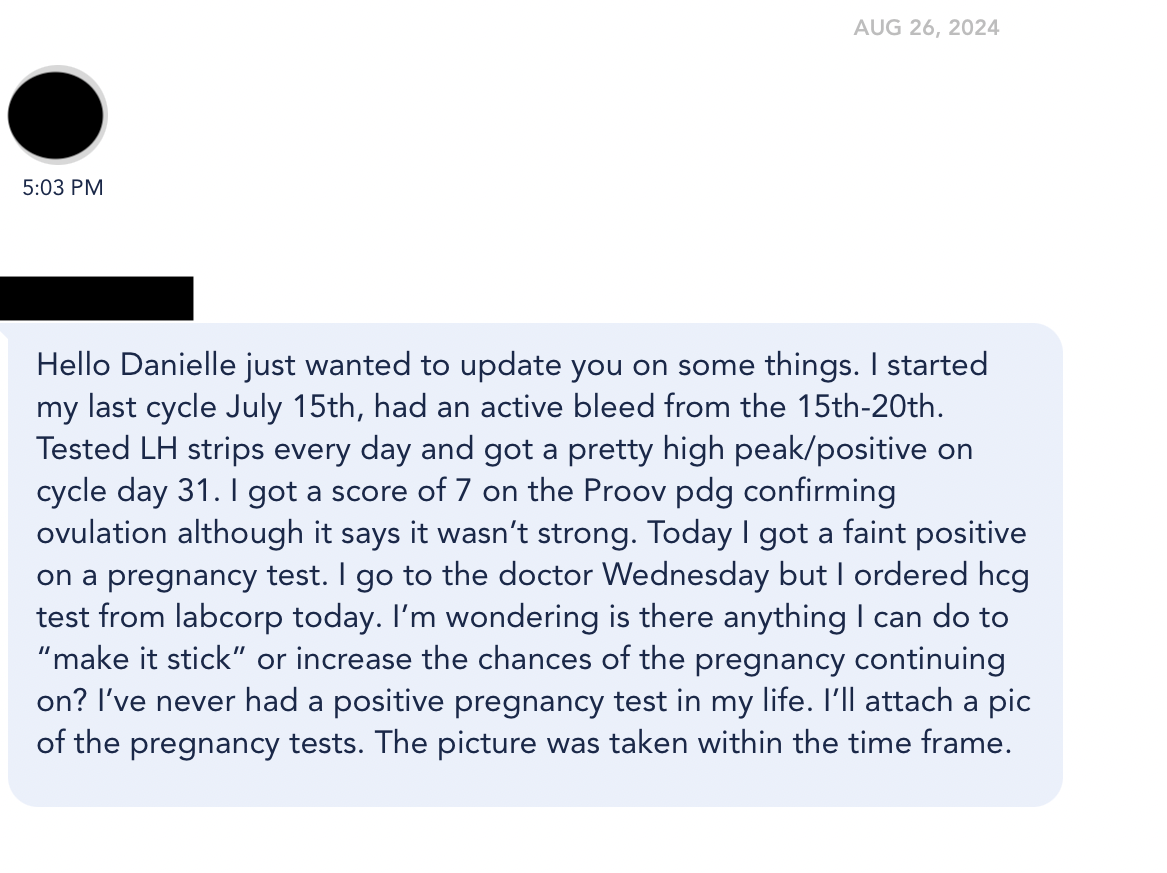Click the quoted phrase make it stick
Screen dimensions: 1167x873
coord(141,659)
